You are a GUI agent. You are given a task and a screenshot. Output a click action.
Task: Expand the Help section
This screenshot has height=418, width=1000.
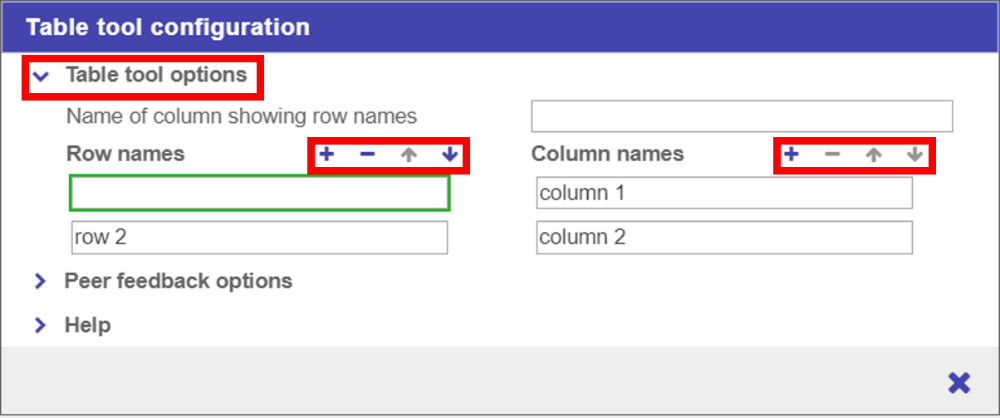point(40,325)
